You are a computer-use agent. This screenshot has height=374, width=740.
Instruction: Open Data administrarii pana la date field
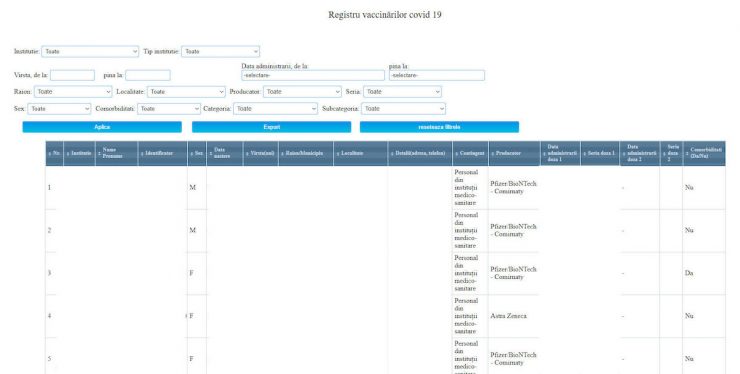click(x=437, y=76)
